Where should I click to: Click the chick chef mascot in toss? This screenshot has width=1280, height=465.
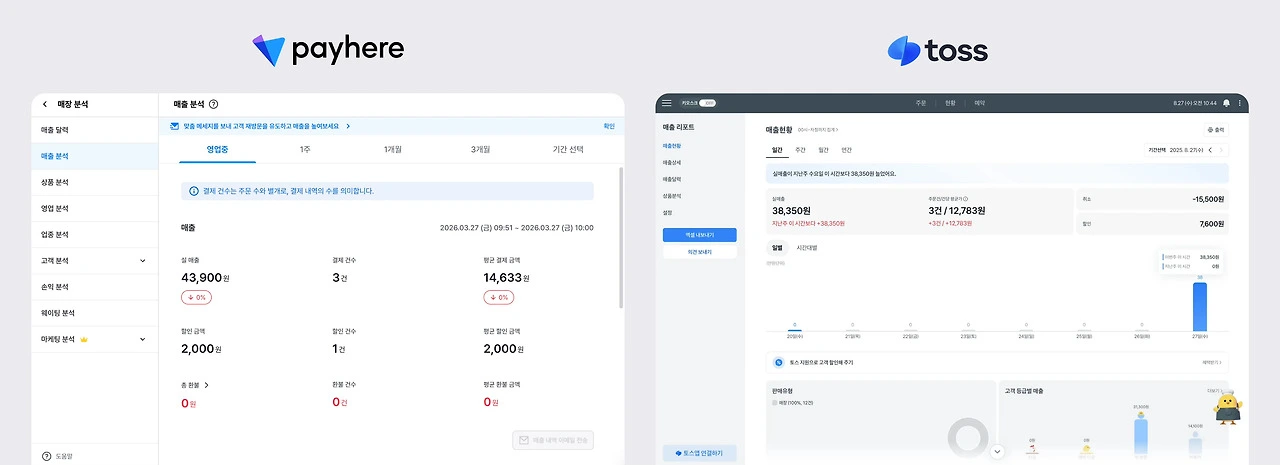point(1227,408)
